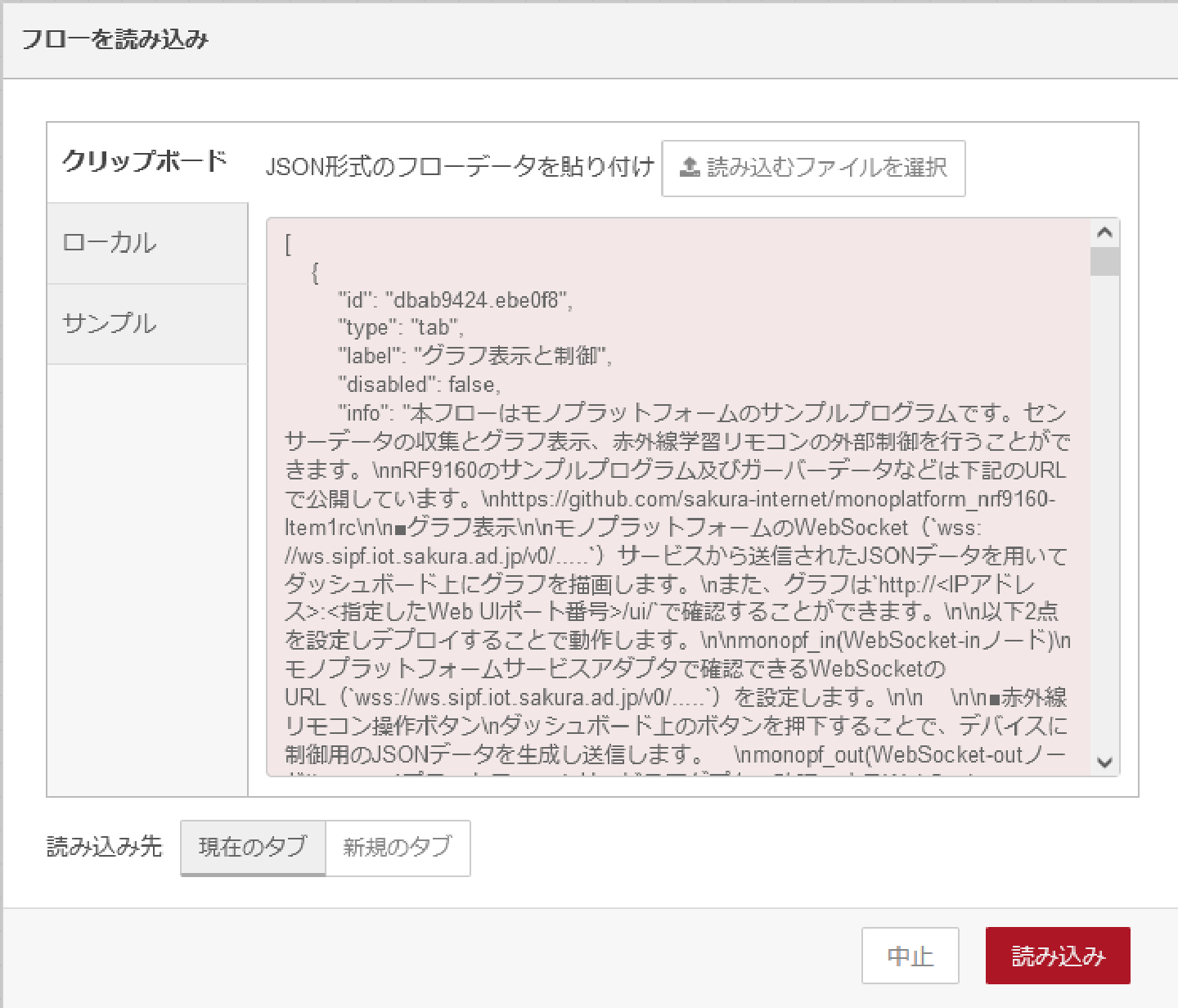The image size is (1178, 1008).
Task: Click the "type": "tab" line in JSON
Action: pyautogui.click(x=401, y=328)
